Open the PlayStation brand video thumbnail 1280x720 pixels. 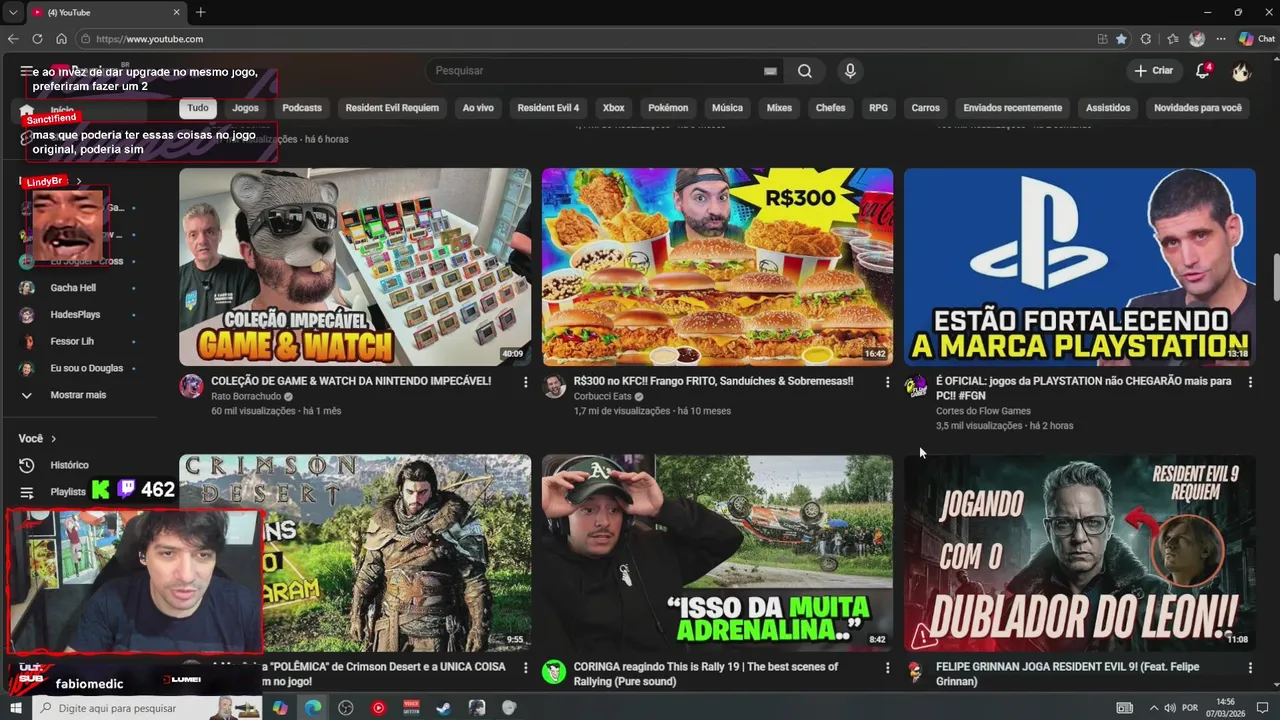pyautogui.click(x=1080, y=267)
